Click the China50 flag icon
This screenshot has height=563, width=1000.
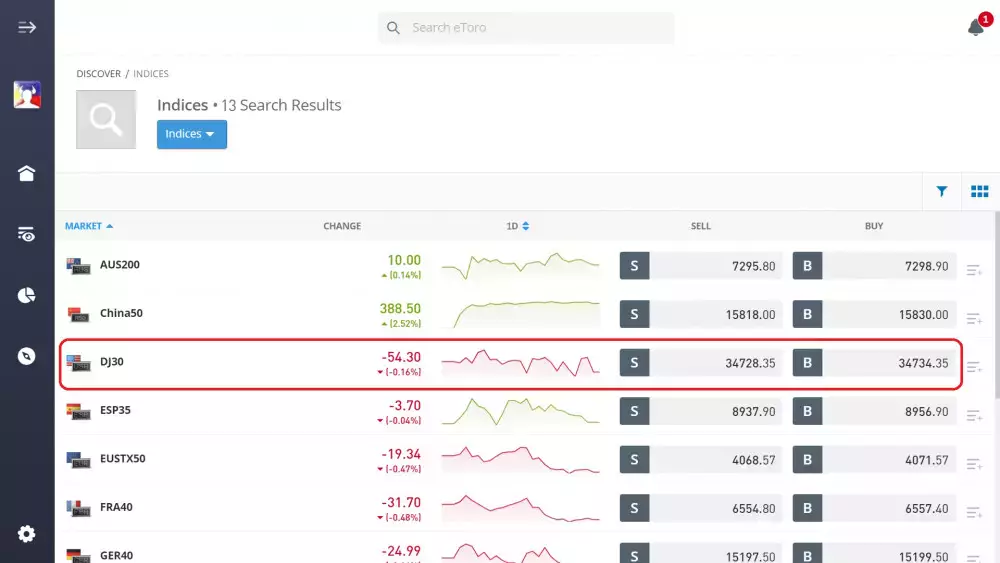(x=78, y=314)
